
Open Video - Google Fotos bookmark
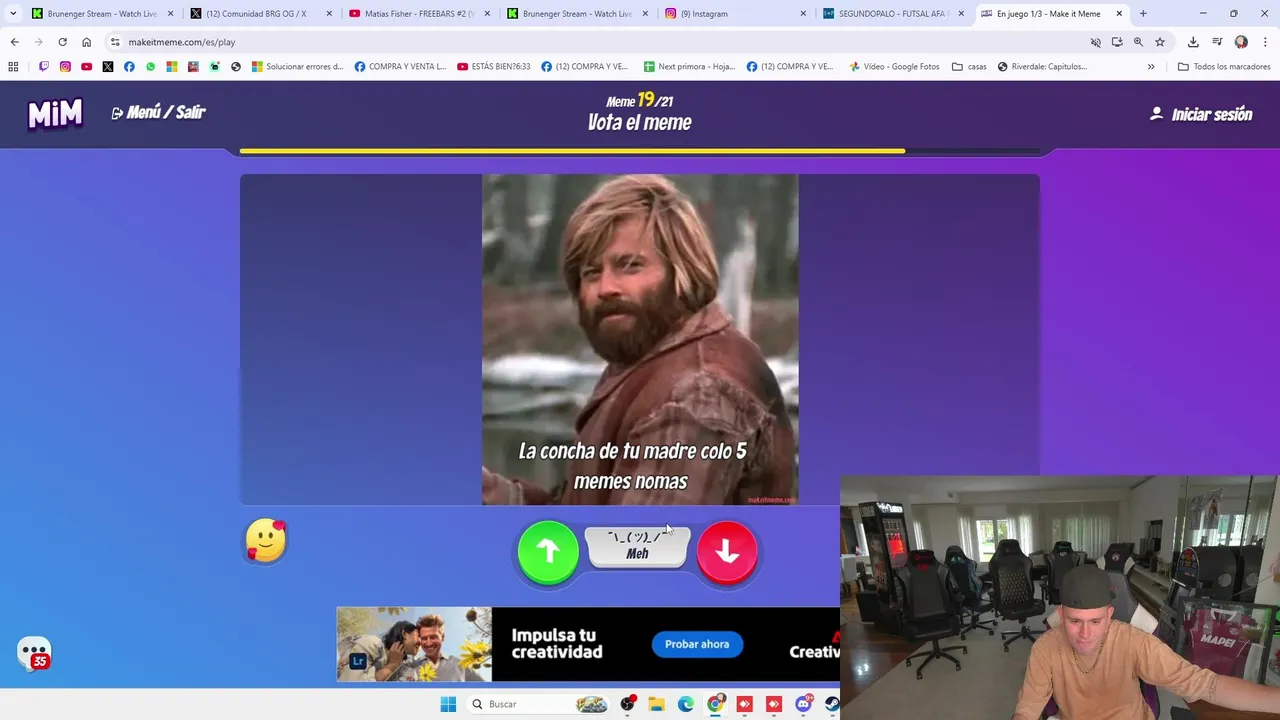(894, 67)
